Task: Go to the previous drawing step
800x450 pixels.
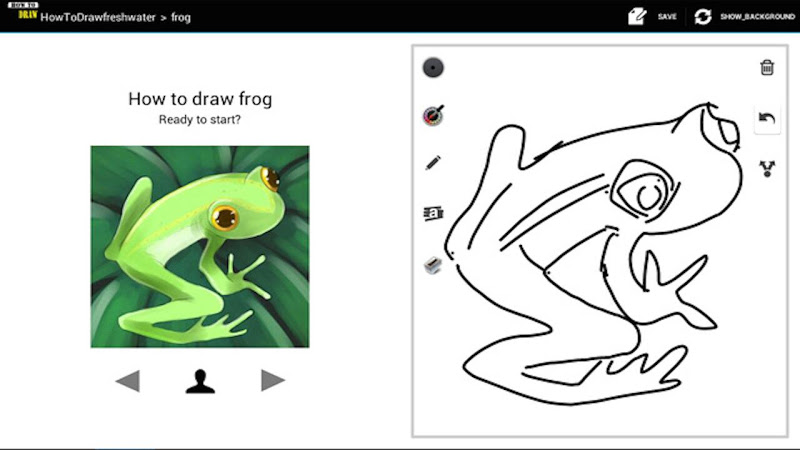Action: point(128,381)
